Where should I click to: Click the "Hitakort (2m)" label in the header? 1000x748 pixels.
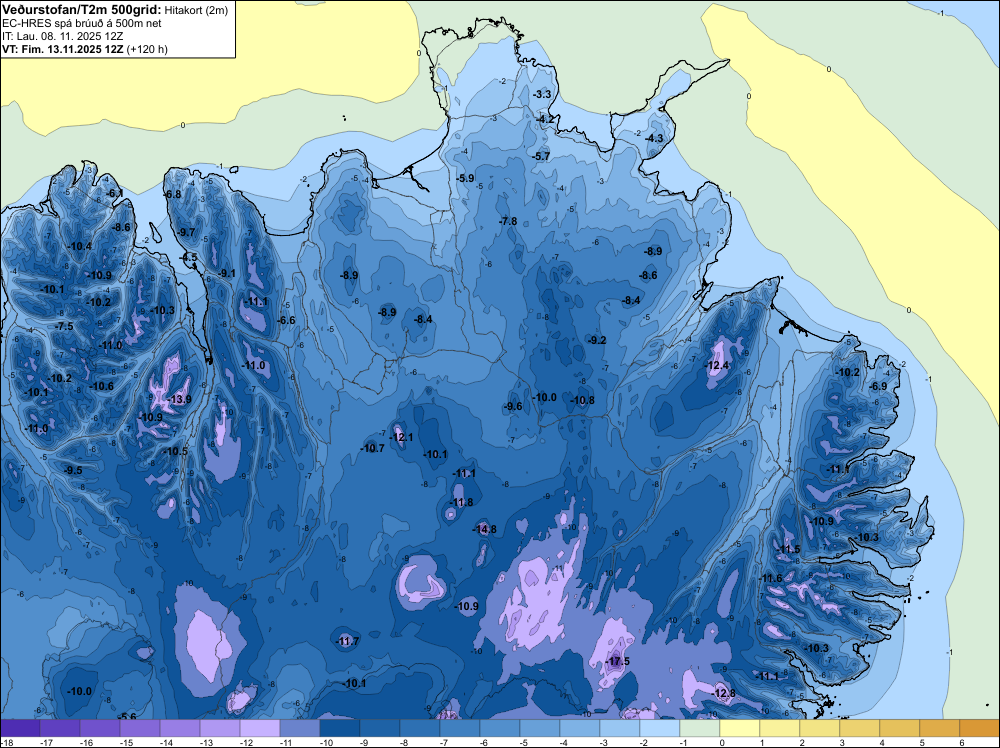click(x=196, y=10)
